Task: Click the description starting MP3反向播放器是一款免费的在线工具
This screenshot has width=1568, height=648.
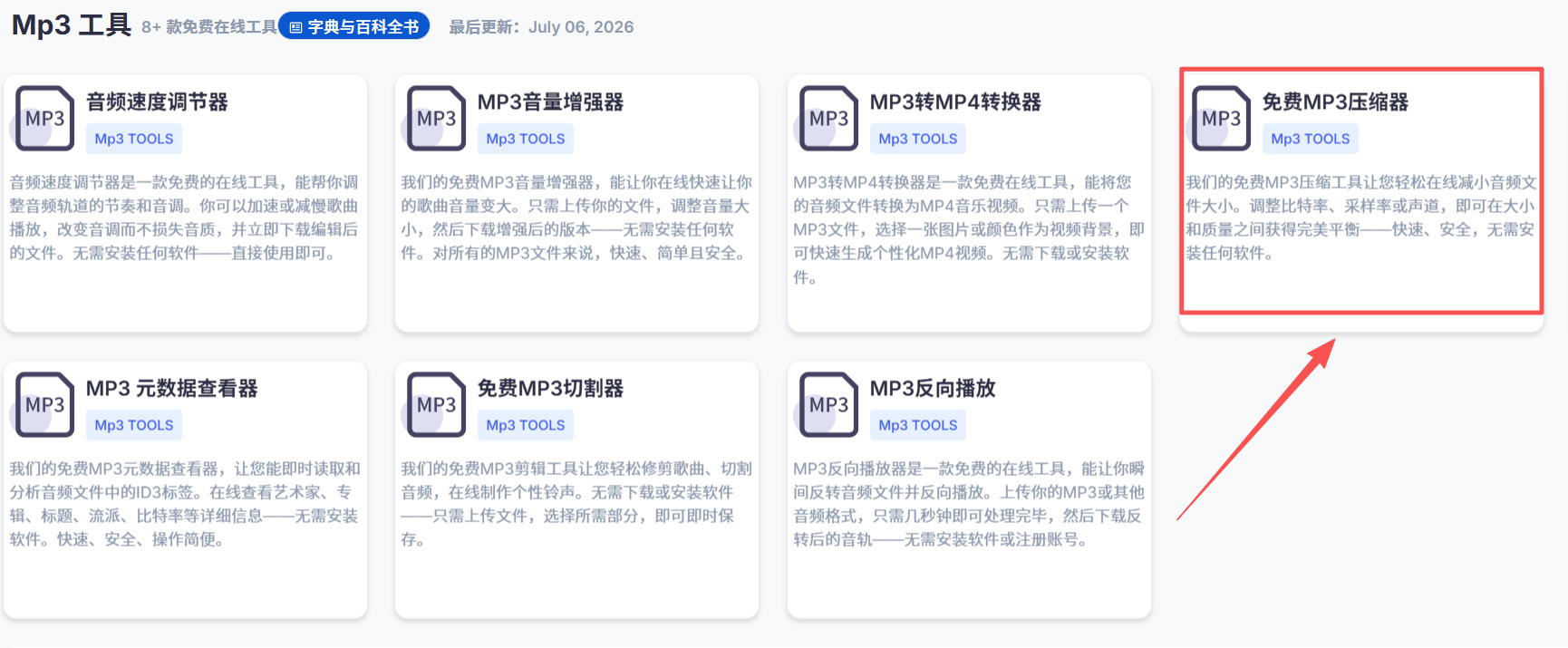Action: point(969,504)
